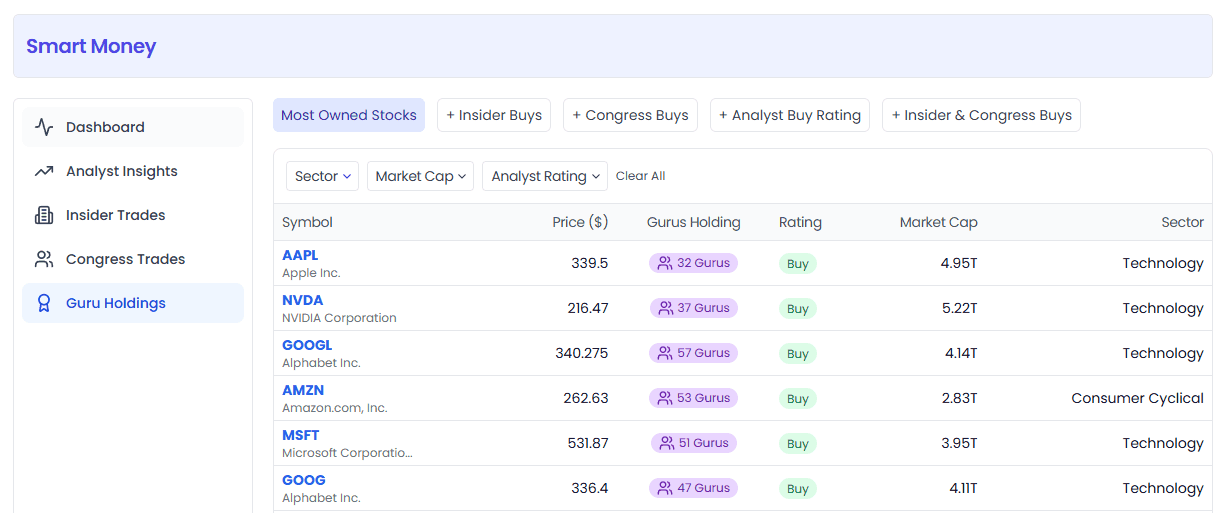Open Dashboard in the sidebar

[x=133, y=127]
